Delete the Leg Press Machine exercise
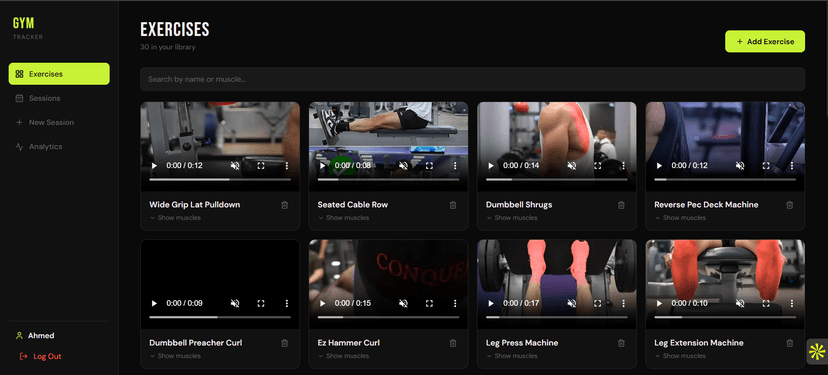The width and height of the screenshot is (828, 375). pyautogui.click(x=621, y=343)
